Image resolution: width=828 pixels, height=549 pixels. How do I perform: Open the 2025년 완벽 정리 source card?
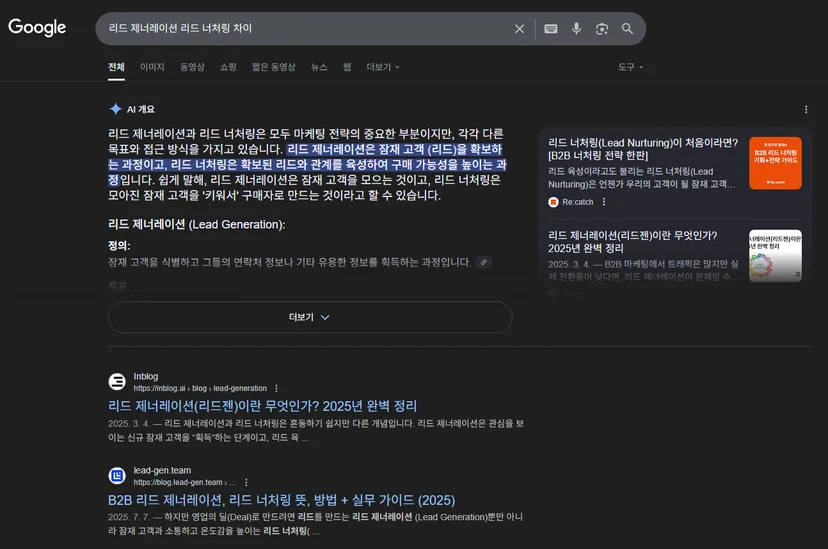[633, 242]
